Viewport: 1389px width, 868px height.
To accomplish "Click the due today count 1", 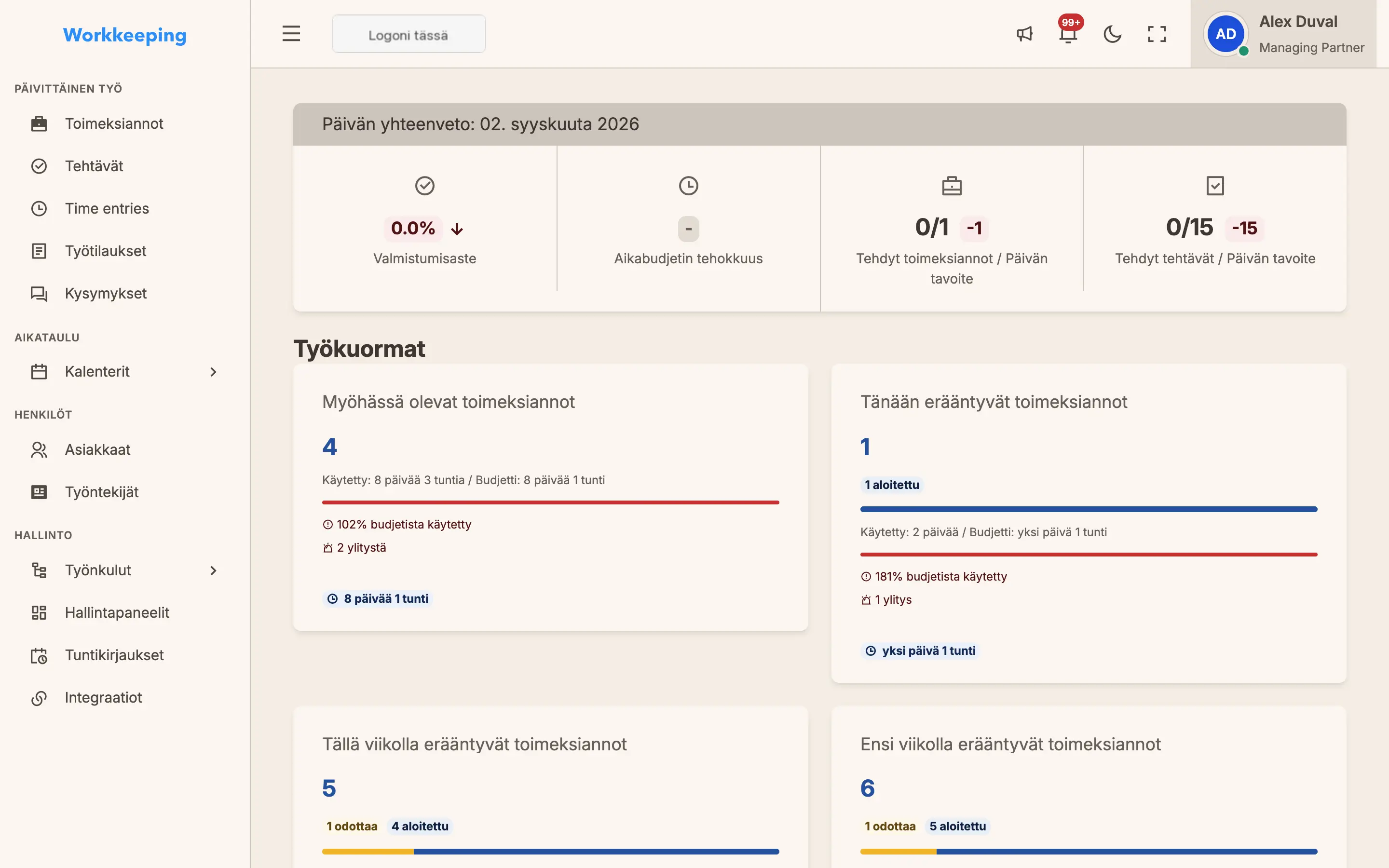I will point(866,447).
